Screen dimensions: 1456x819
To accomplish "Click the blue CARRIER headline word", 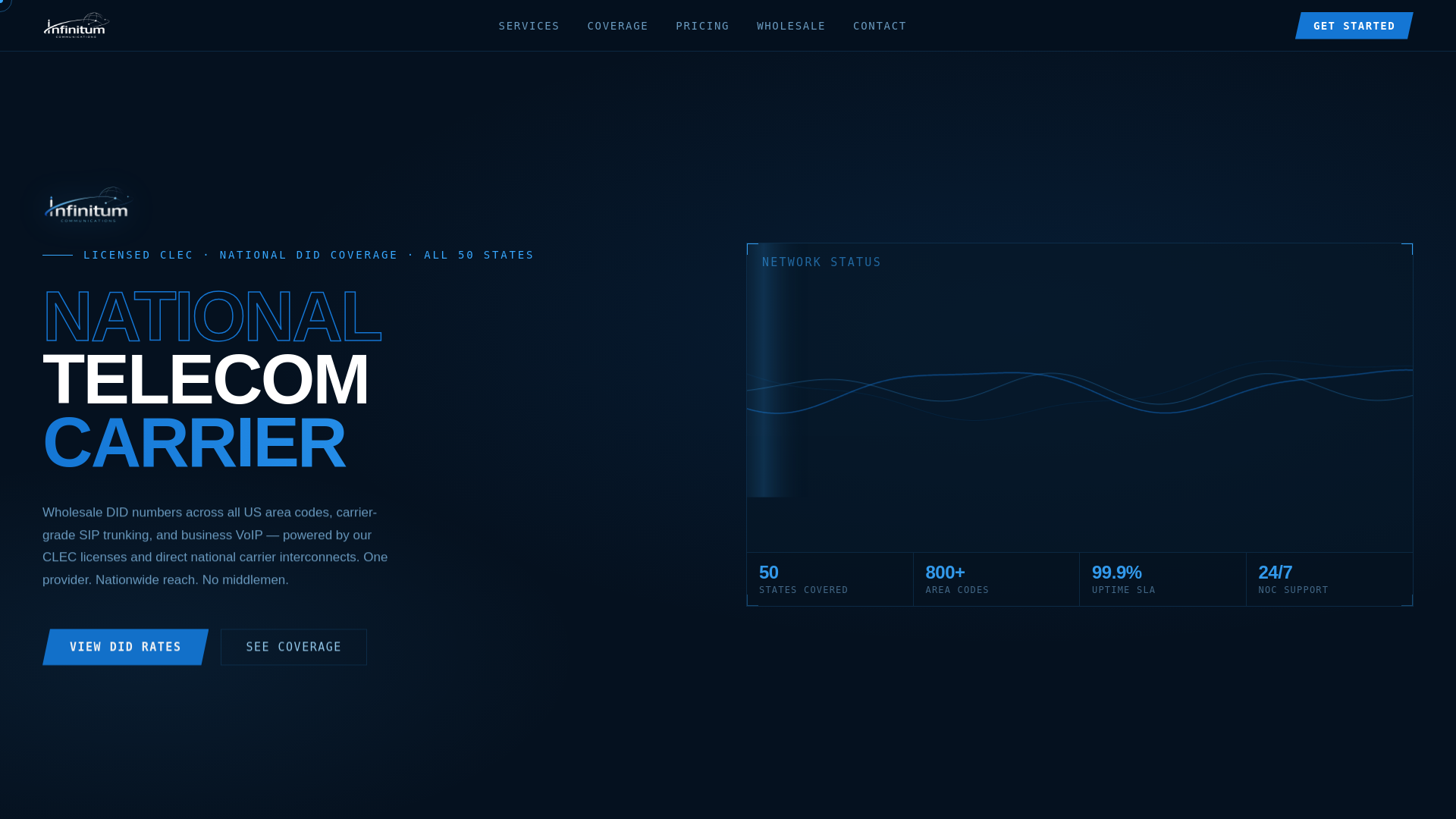I will point(194,443).
